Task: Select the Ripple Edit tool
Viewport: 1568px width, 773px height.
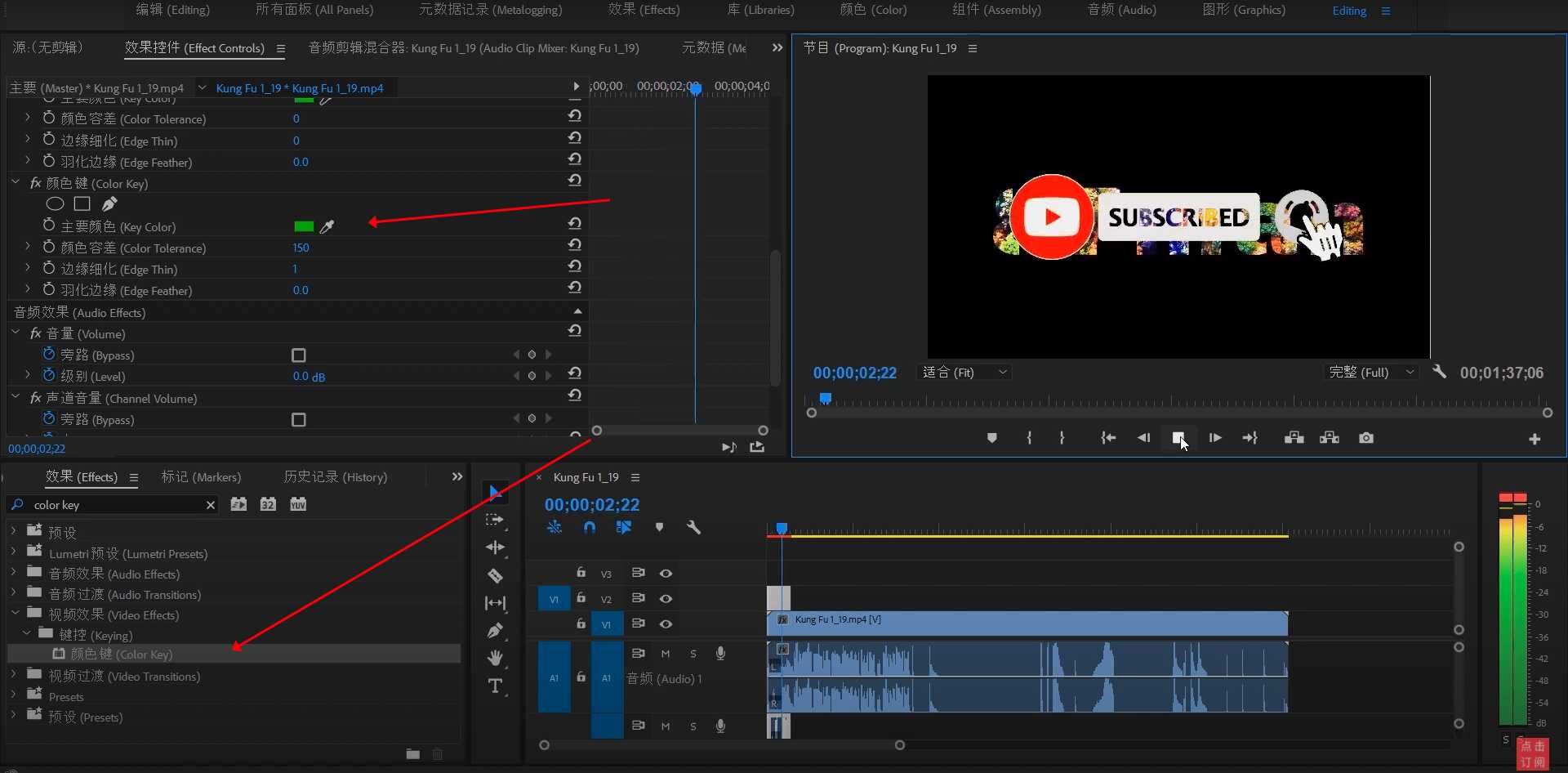Action: 495,547
